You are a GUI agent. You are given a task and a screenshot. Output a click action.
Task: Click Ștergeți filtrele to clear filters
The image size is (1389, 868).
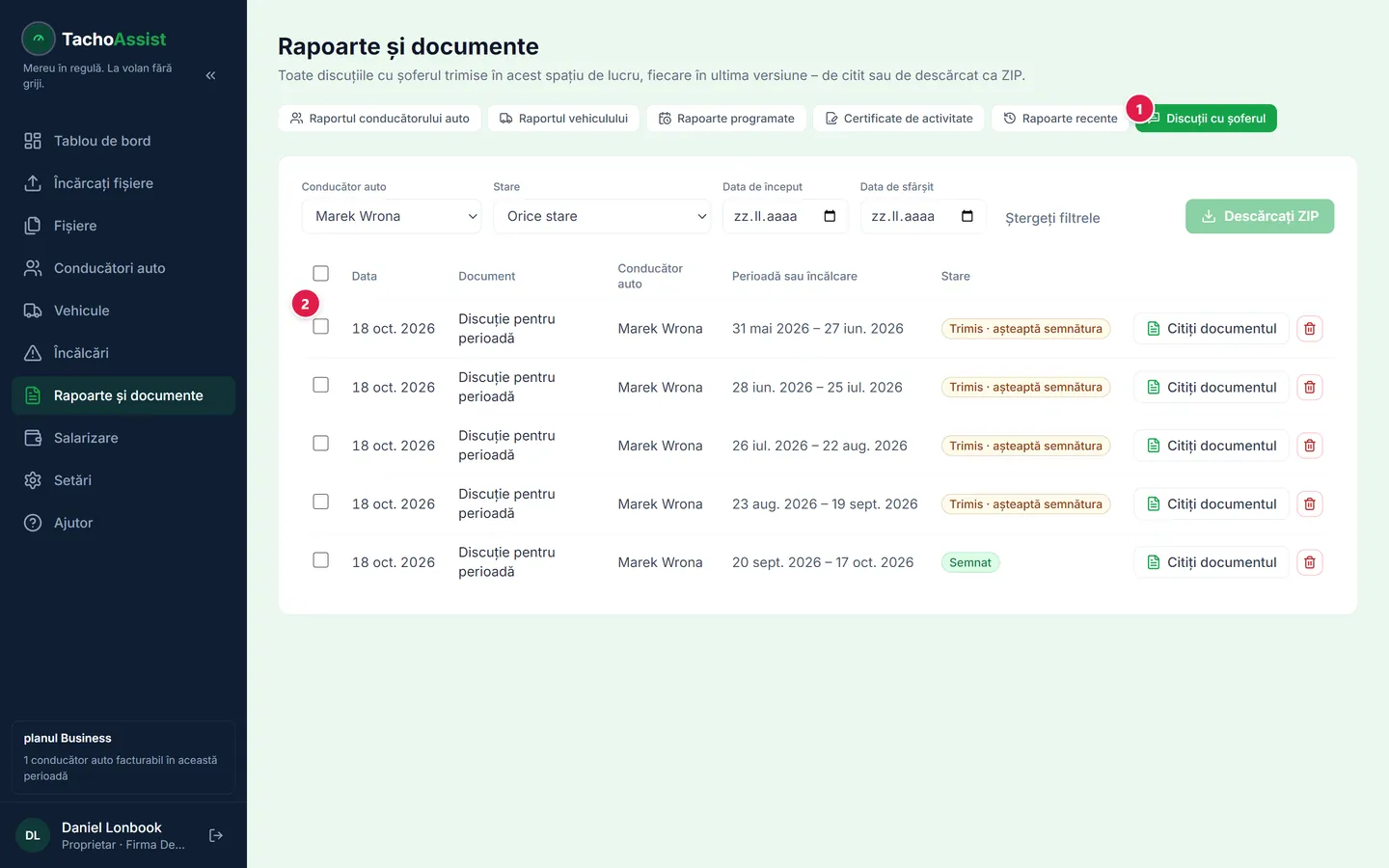pos(1052,218)
